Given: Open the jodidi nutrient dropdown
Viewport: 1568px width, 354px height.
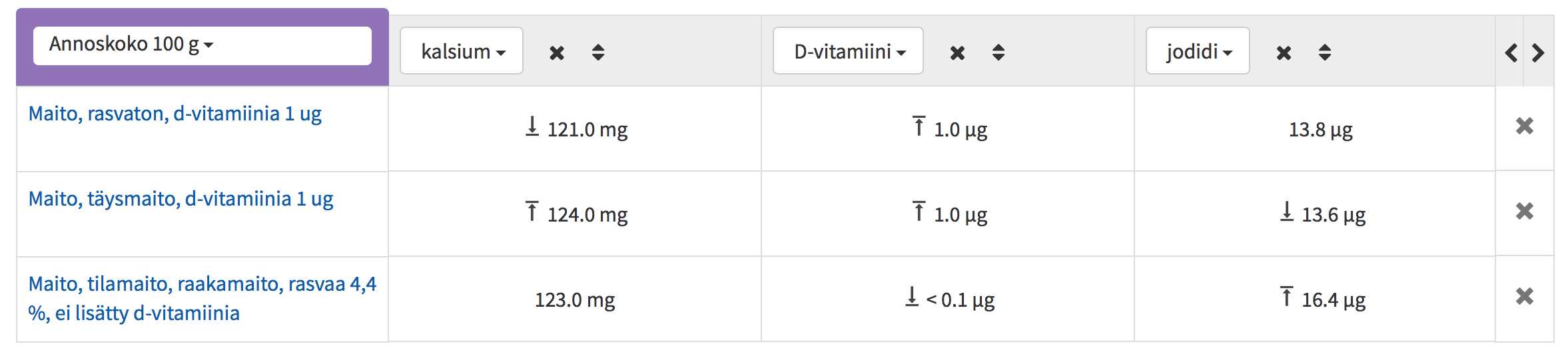Looking at the screenshot, I should pos(1198,51).
